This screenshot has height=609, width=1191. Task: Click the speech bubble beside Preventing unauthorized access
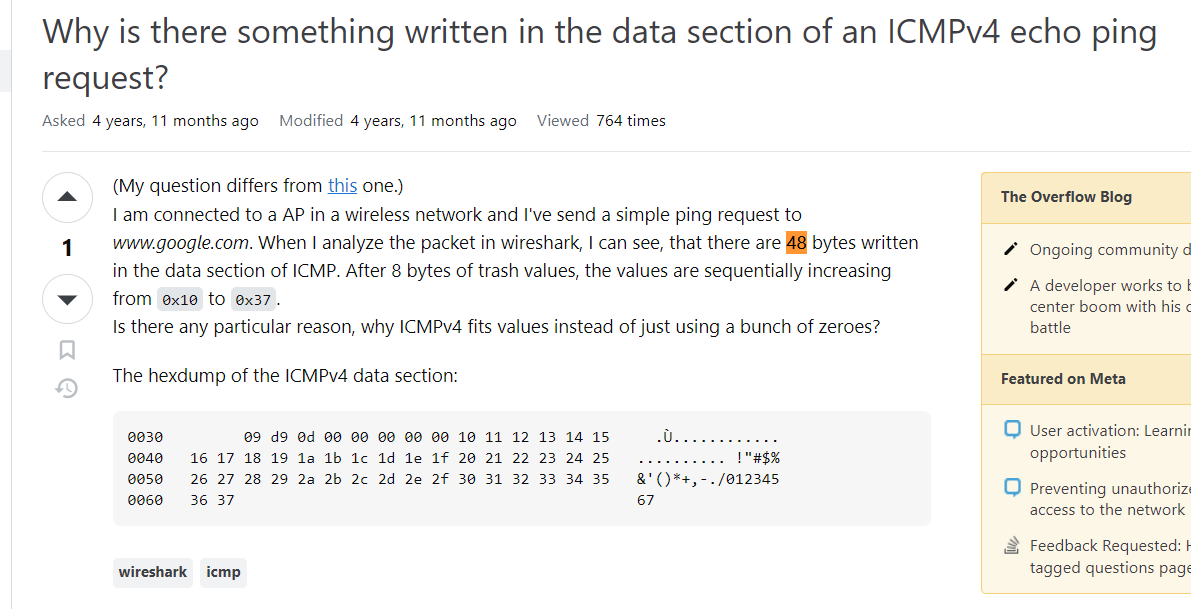point(1013,485)
